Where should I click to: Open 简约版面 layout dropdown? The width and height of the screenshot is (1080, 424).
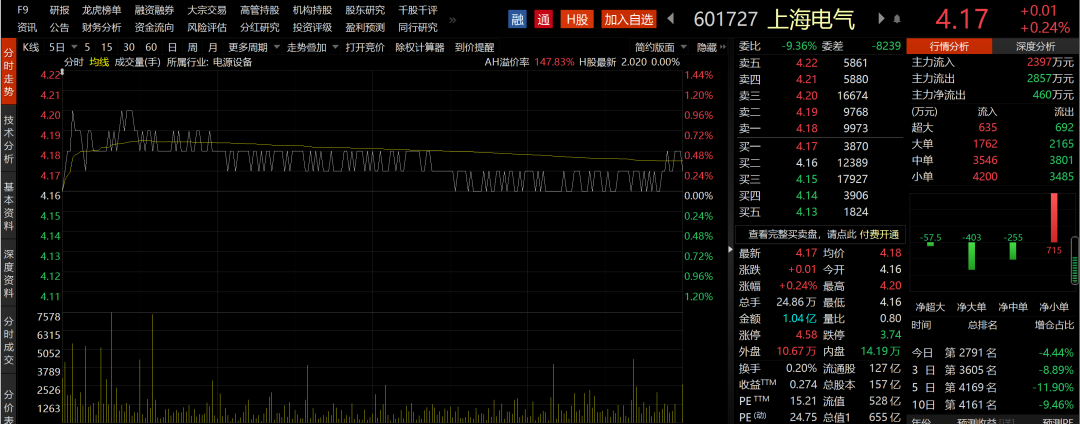click(661, 47)
